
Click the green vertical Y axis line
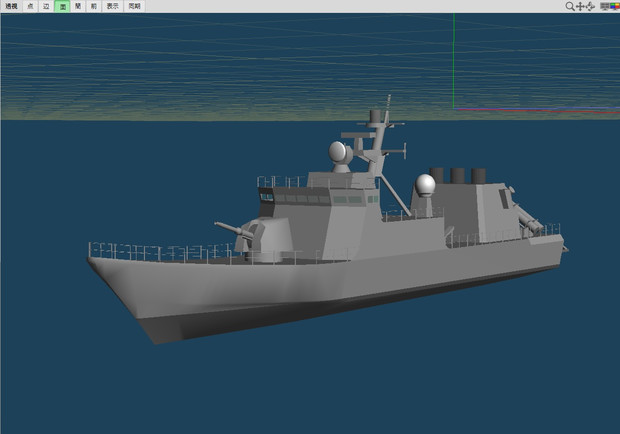coord(453,60)
